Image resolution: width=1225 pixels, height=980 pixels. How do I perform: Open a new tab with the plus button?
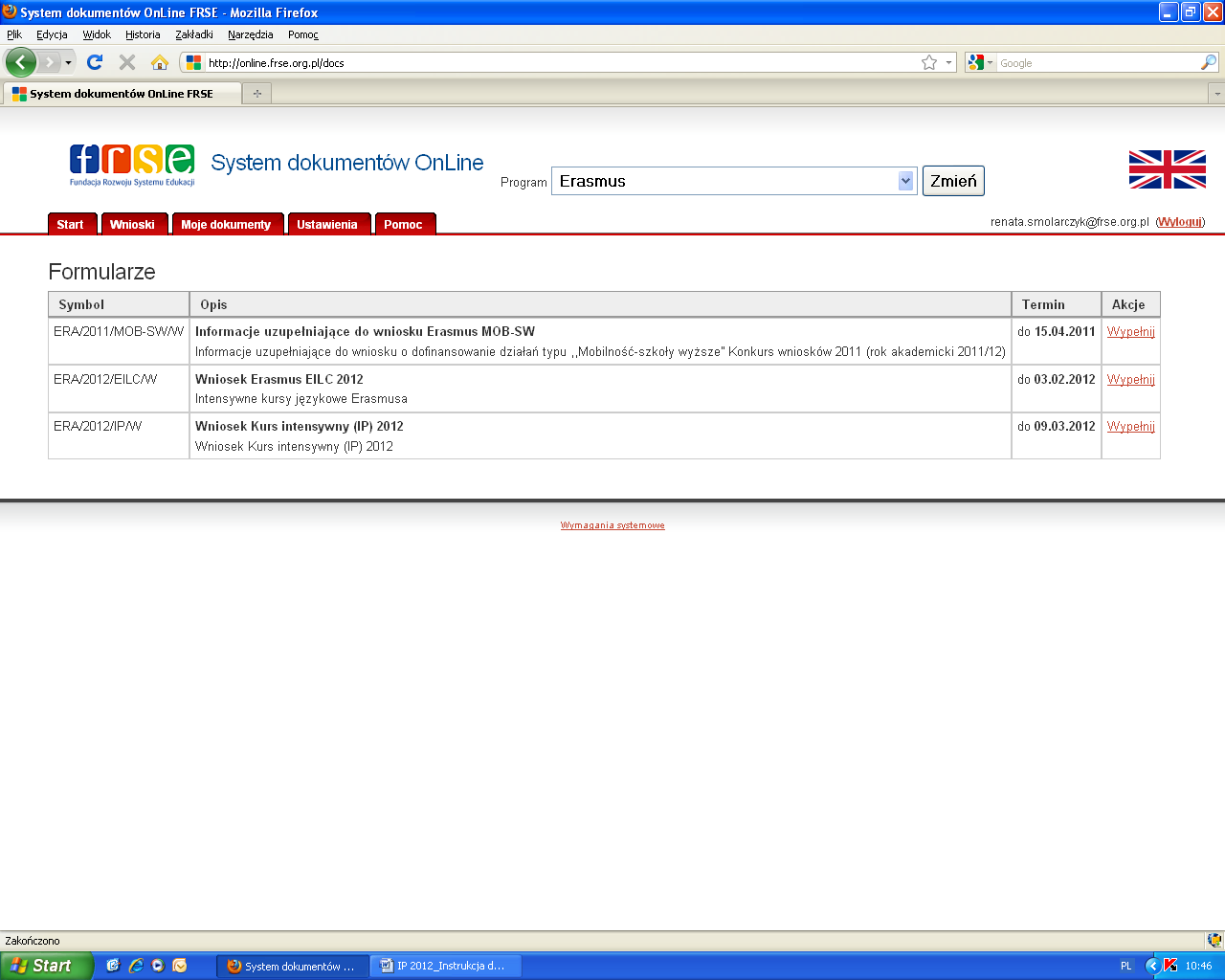click(256, 94)
